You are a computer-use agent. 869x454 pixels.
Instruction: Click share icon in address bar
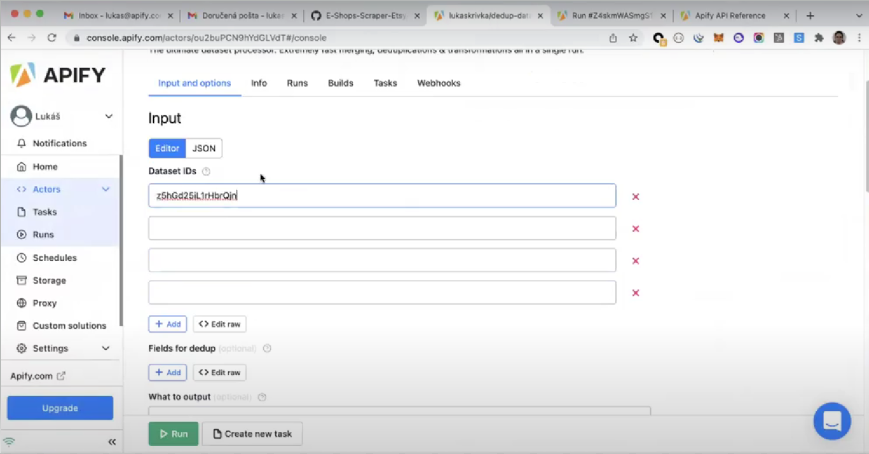tap(612, 38)
